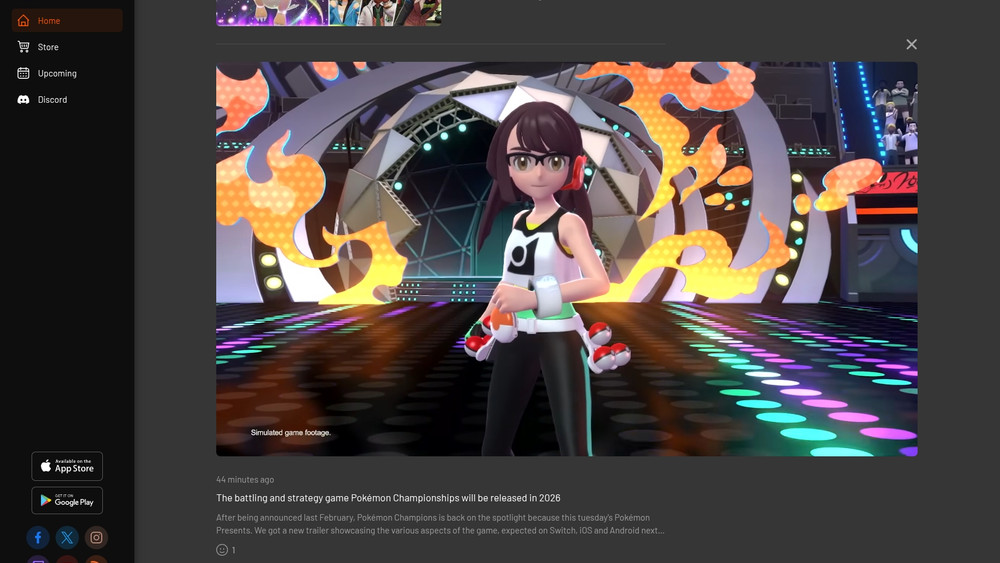Open the Pokémon Championships 2026 headline
Viewport: 1000px width, 563px height.
point(388,498)
